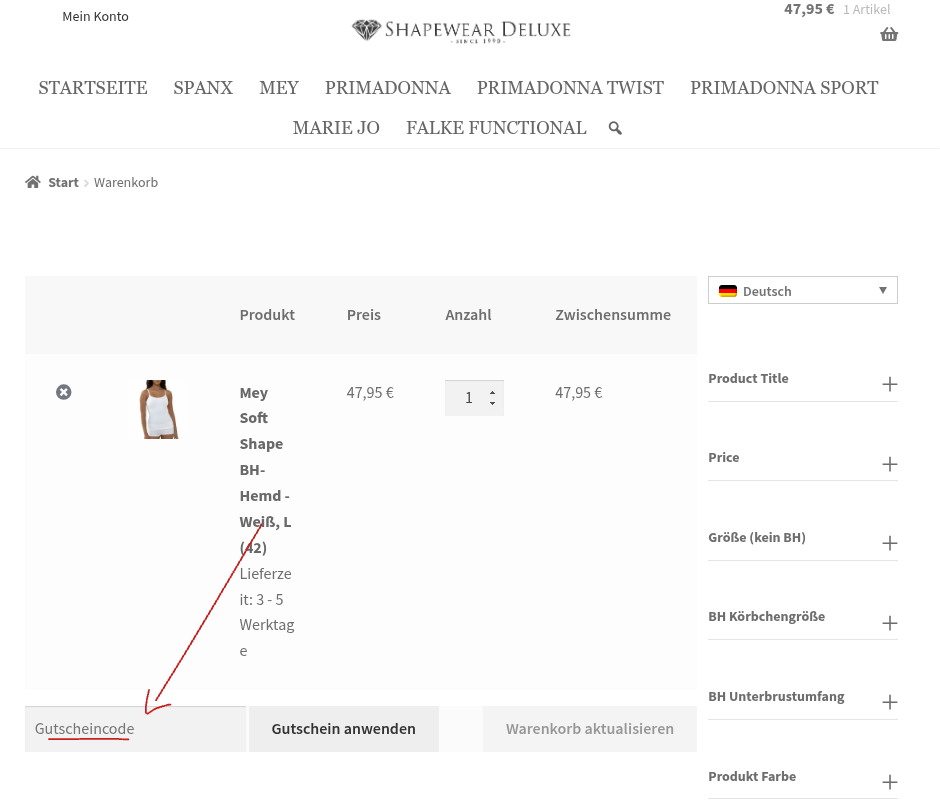Expand the Produkt Farbe filter
This screenshot has height=806, width=940.
(889, 782)
